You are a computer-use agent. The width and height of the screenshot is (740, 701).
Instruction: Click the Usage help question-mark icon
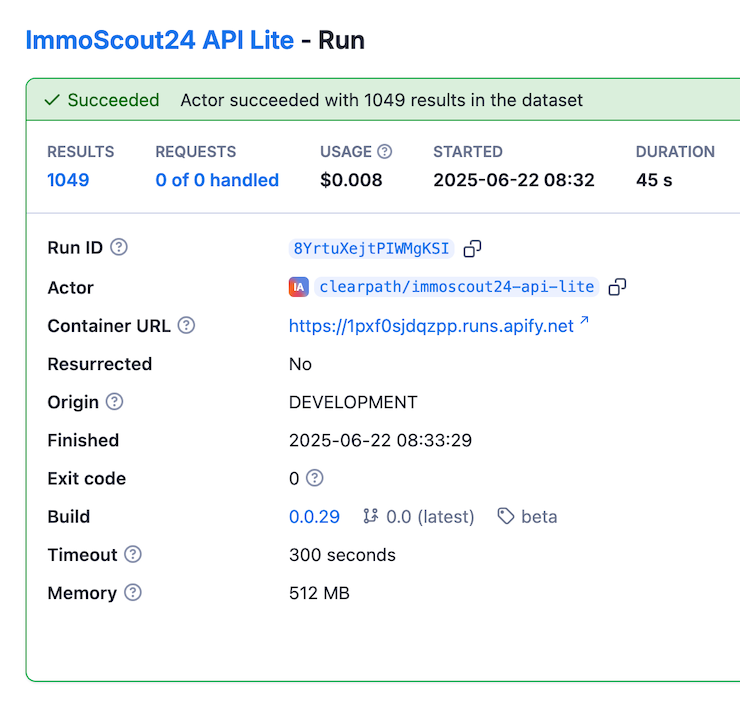(x=385, y=152)
